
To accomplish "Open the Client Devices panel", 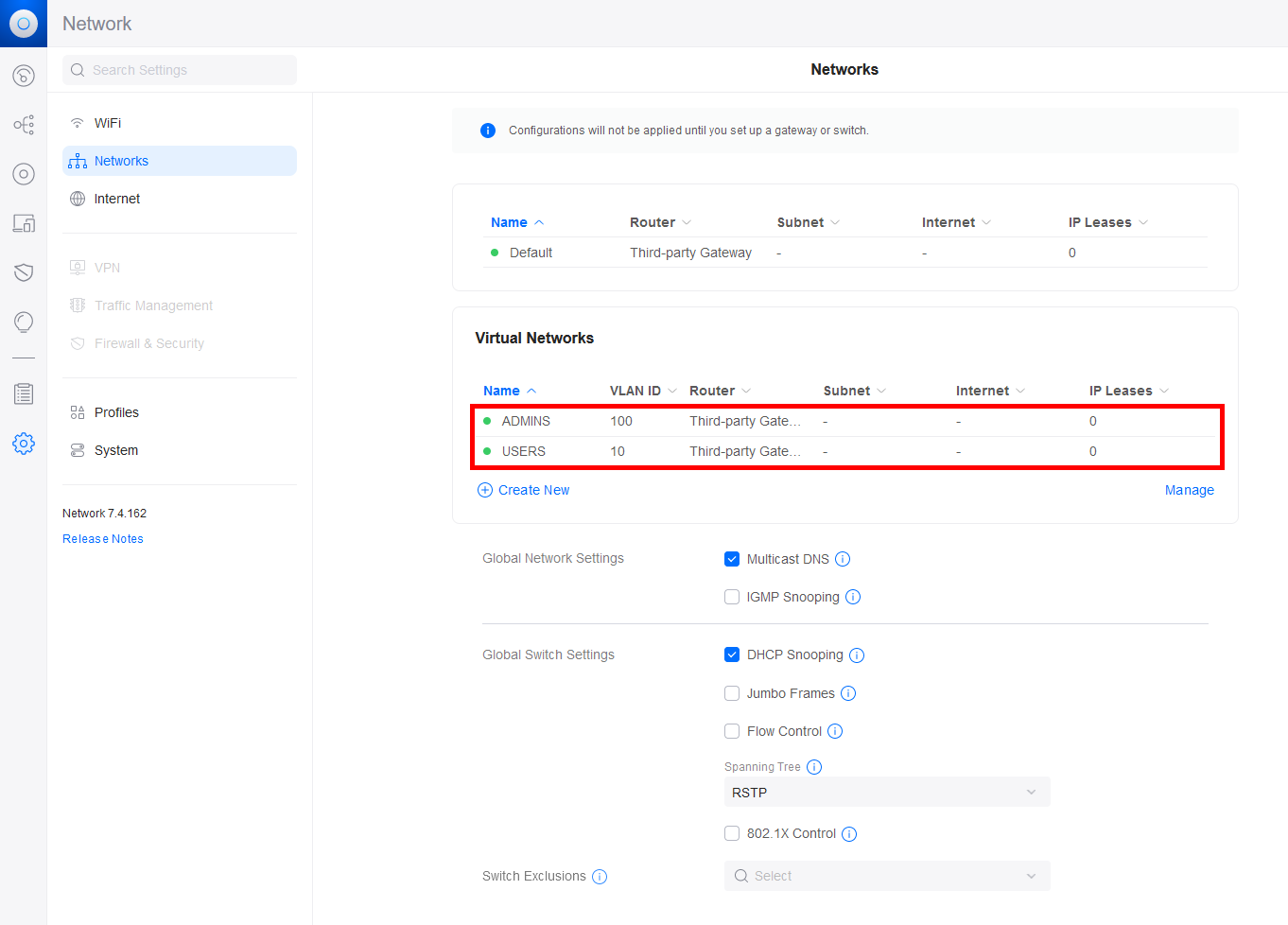I will [x=23, y=223].
